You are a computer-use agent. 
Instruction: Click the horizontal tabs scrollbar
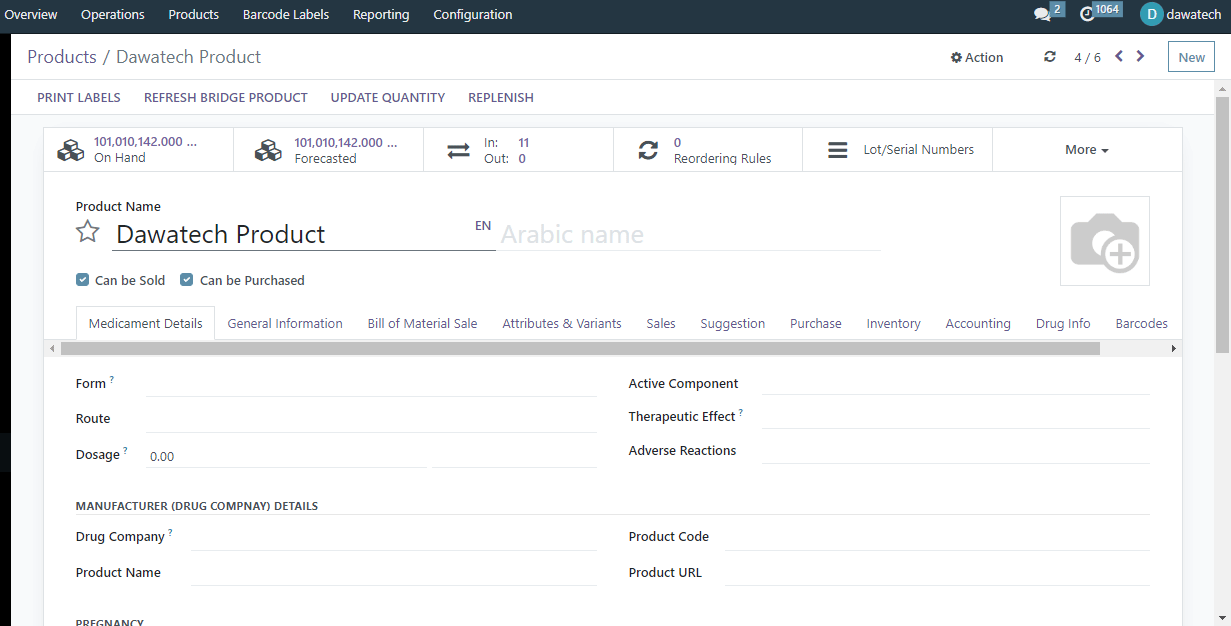[580, 349]
